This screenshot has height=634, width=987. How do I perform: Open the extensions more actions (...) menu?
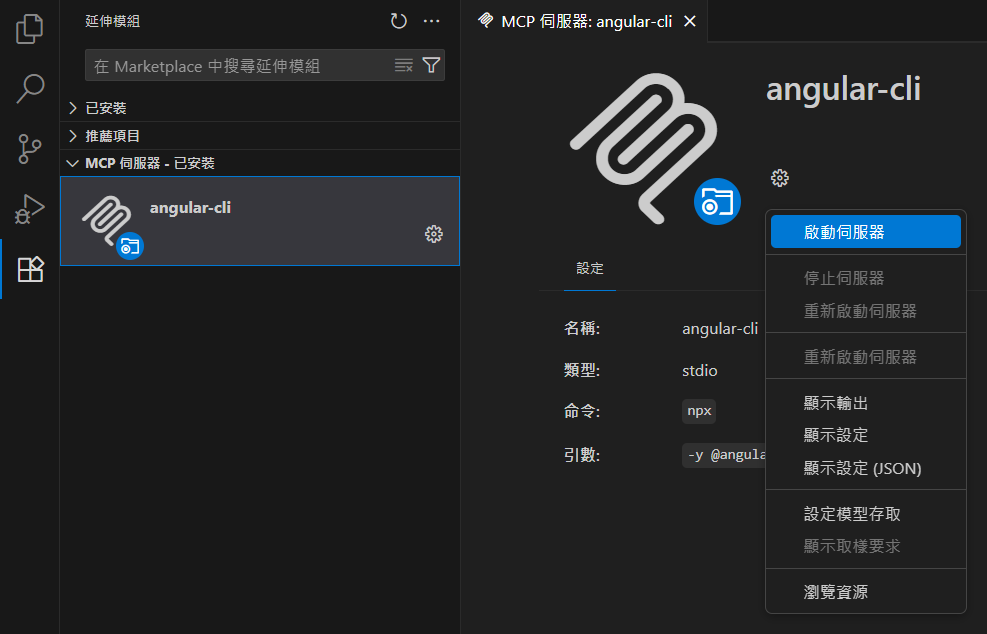pos(431,21)
